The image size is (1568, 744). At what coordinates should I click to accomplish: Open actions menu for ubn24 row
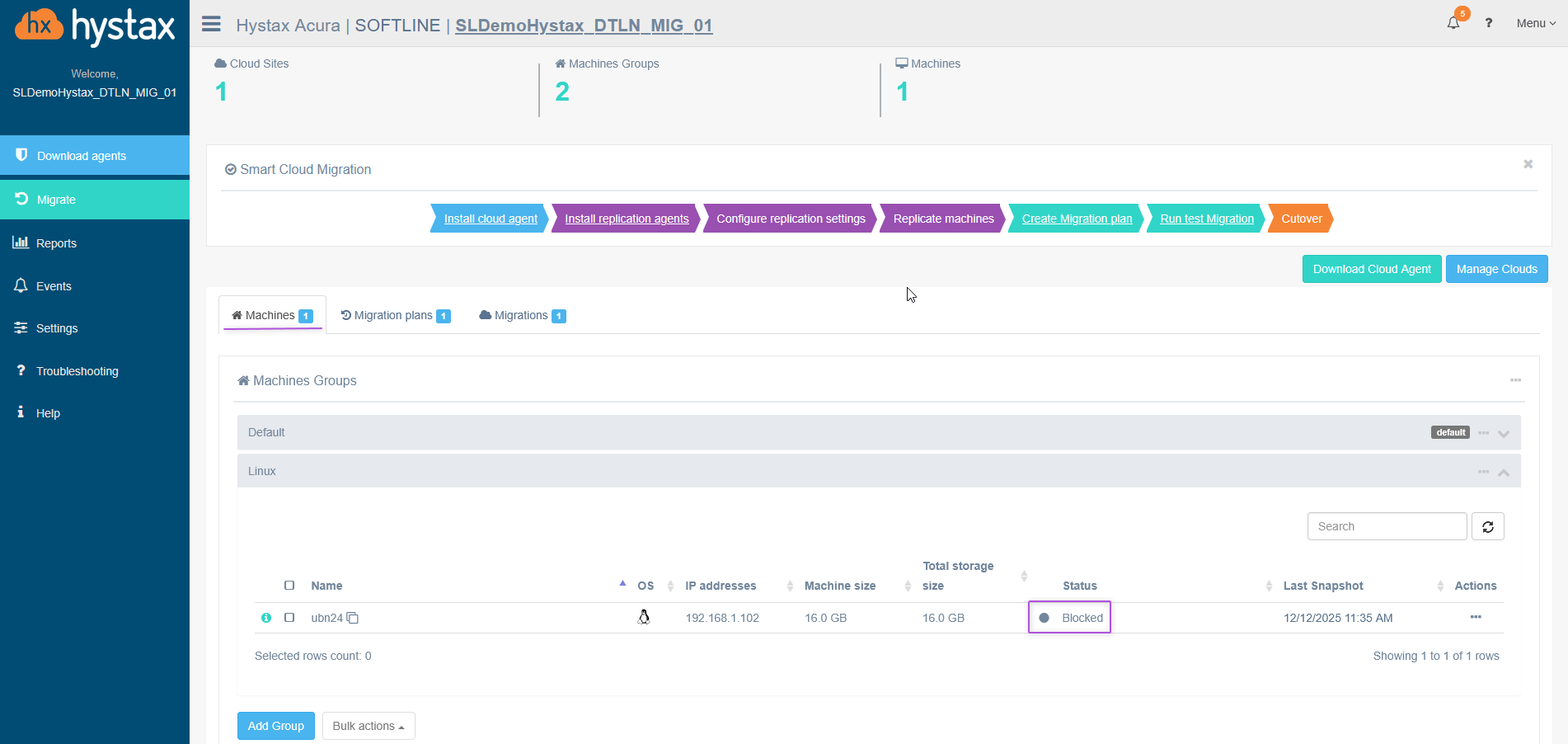tap(1475, 617)
